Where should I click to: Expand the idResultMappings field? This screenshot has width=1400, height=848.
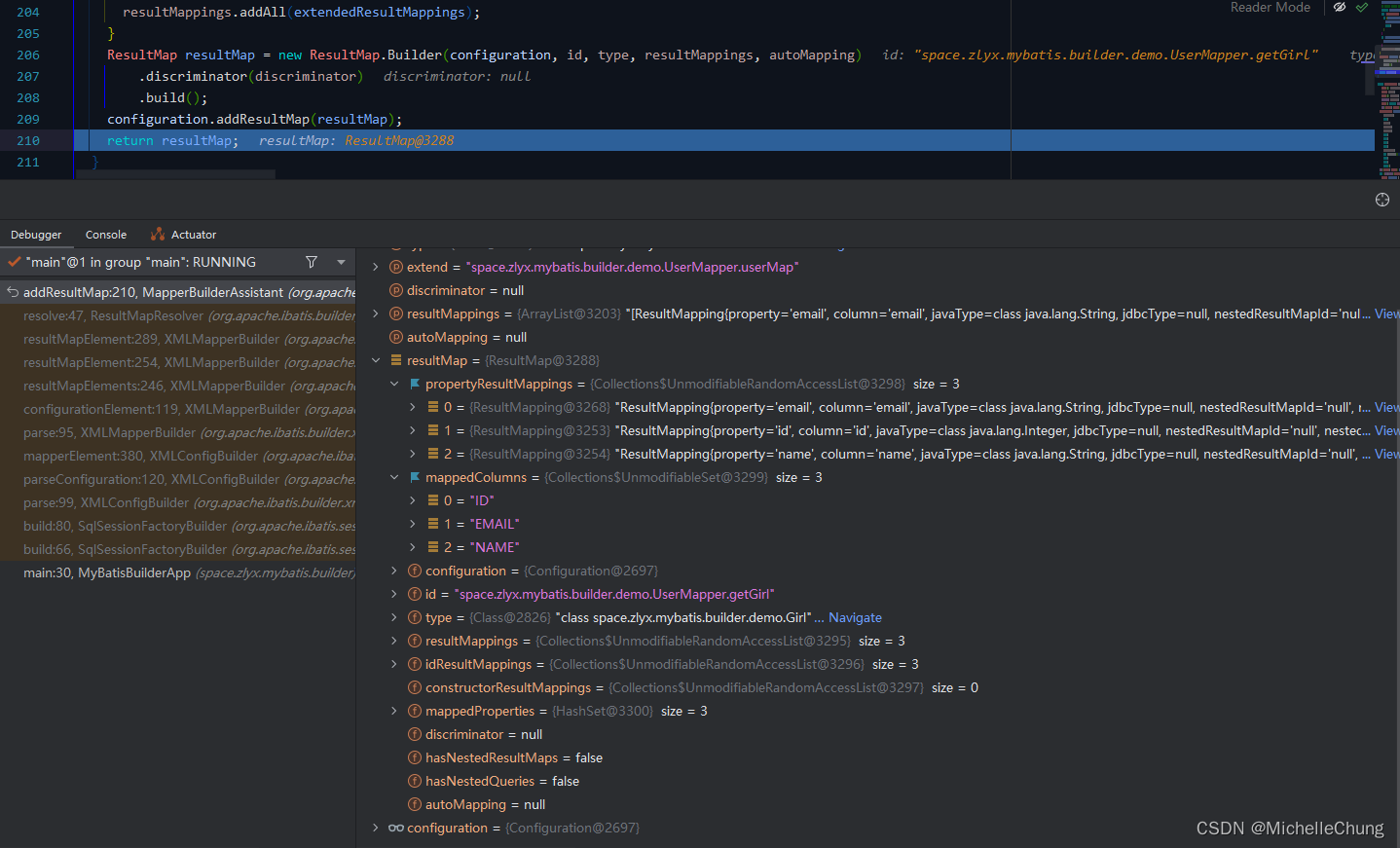click(394, 664)
